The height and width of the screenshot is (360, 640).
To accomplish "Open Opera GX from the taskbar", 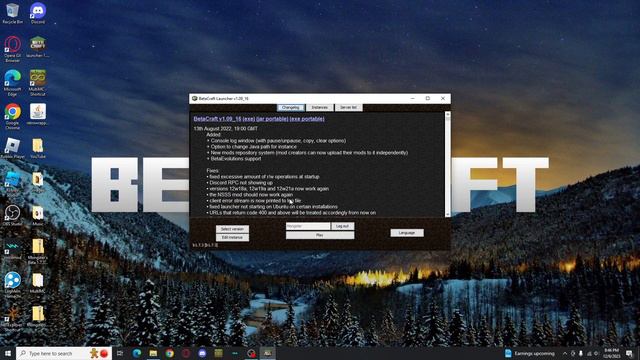I will tap(186, 353).
